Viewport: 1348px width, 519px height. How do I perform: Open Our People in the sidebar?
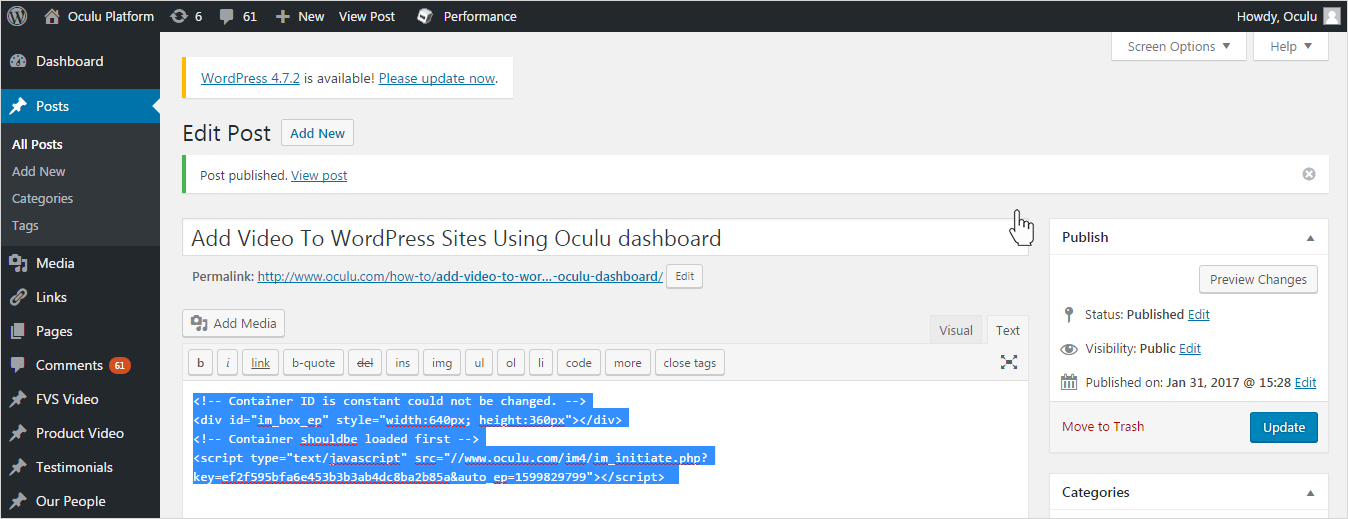(x=80, y=501)
